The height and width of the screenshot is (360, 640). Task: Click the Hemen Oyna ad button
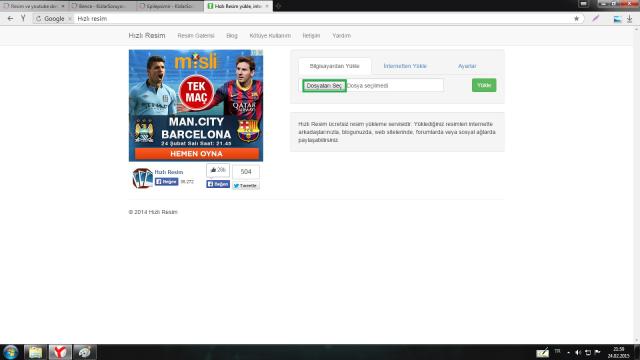pyautogui.click(x=196, y=153)
